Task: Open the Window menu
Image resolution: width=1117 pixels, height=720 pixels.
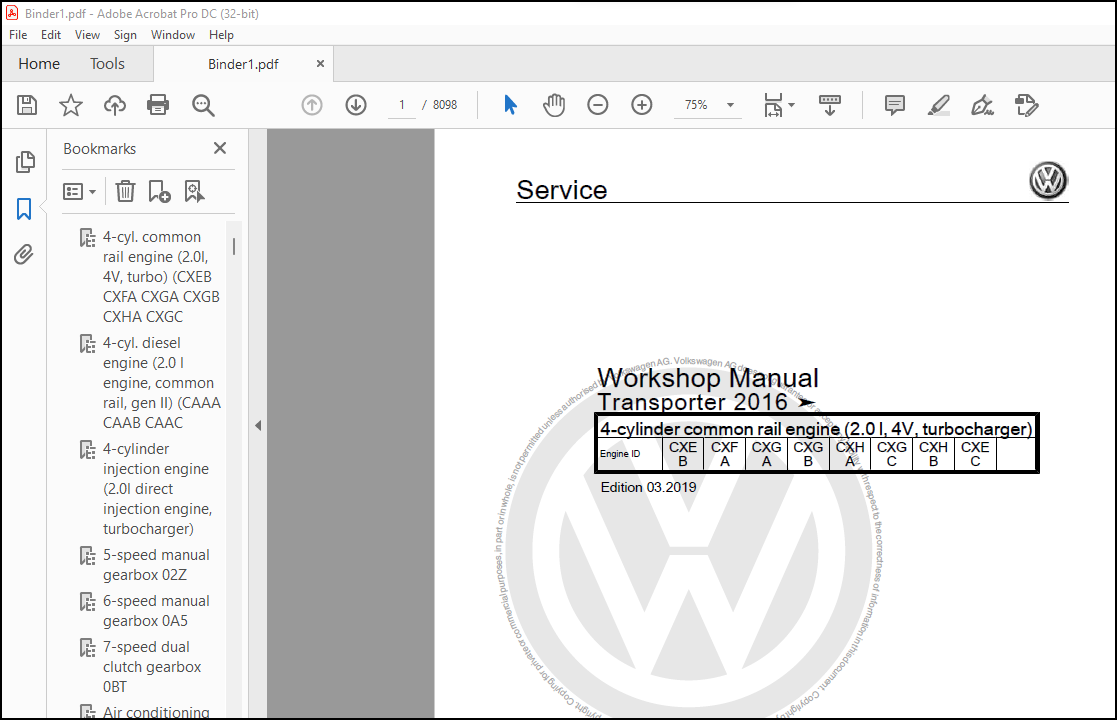Action: tap(172, 35)
